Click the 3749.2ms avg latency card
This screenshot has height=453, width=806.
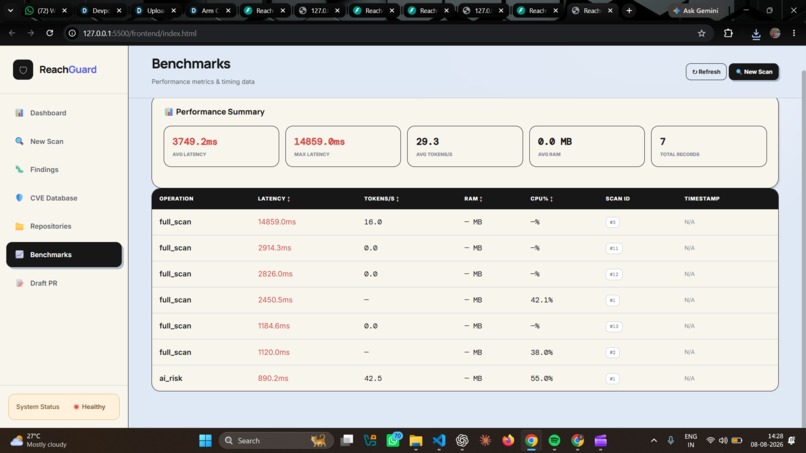pyautogui.click(x=221, y=147)
